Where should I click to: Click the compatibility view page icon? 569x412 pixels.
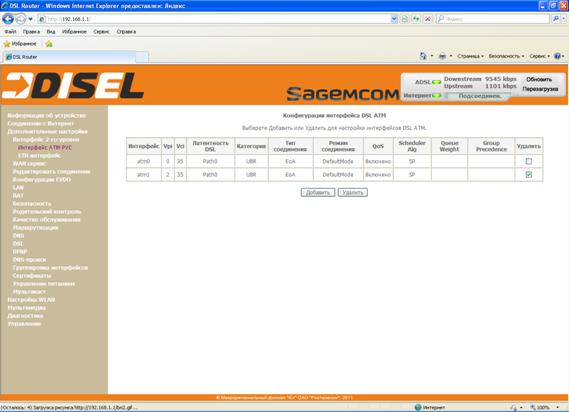404,19
